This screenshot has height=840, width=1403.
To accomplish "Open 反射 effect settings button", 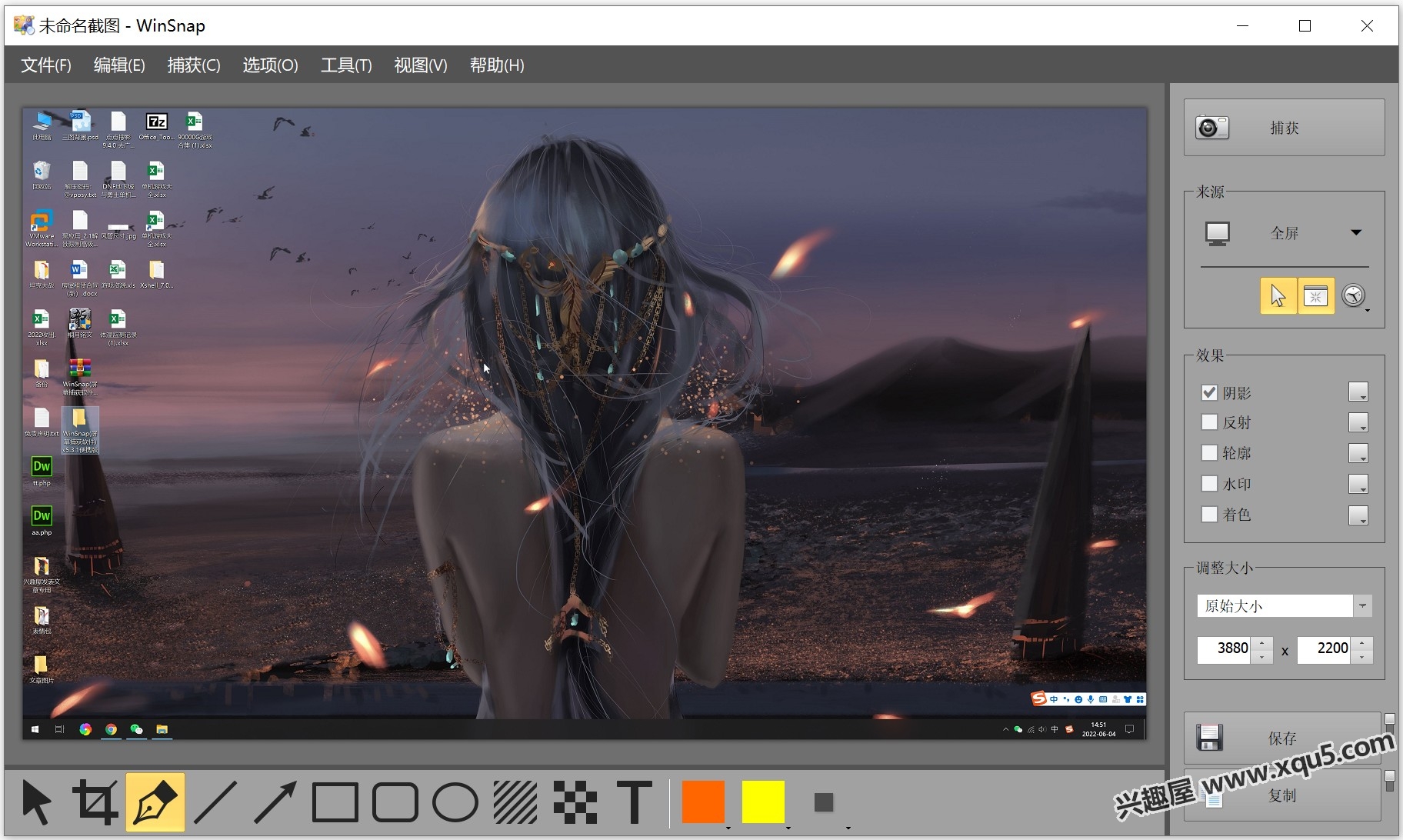I will (1358, 422).
